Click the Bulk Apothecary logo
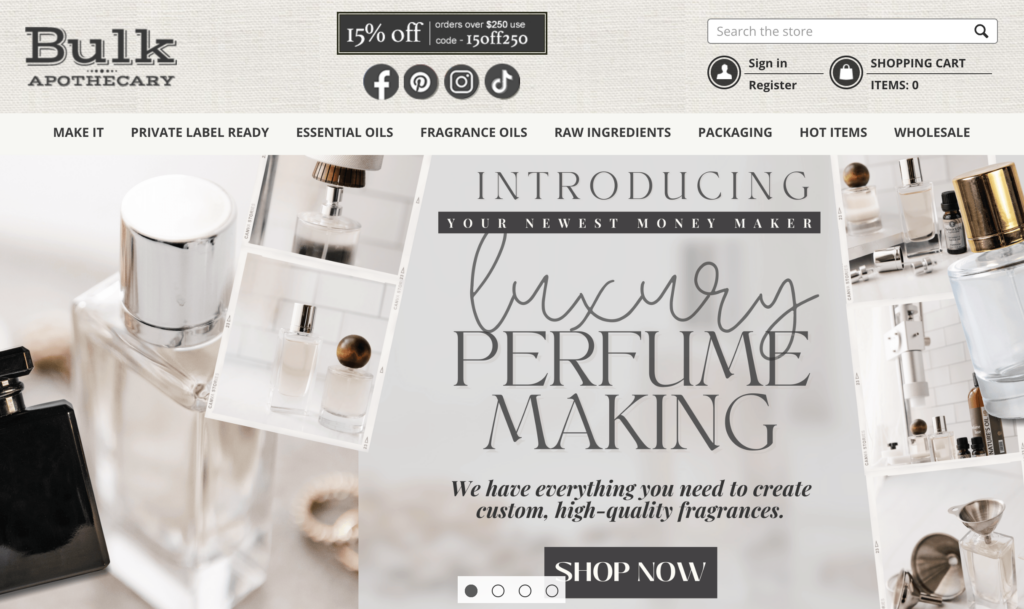1024x609 pixels. [101, 57]
